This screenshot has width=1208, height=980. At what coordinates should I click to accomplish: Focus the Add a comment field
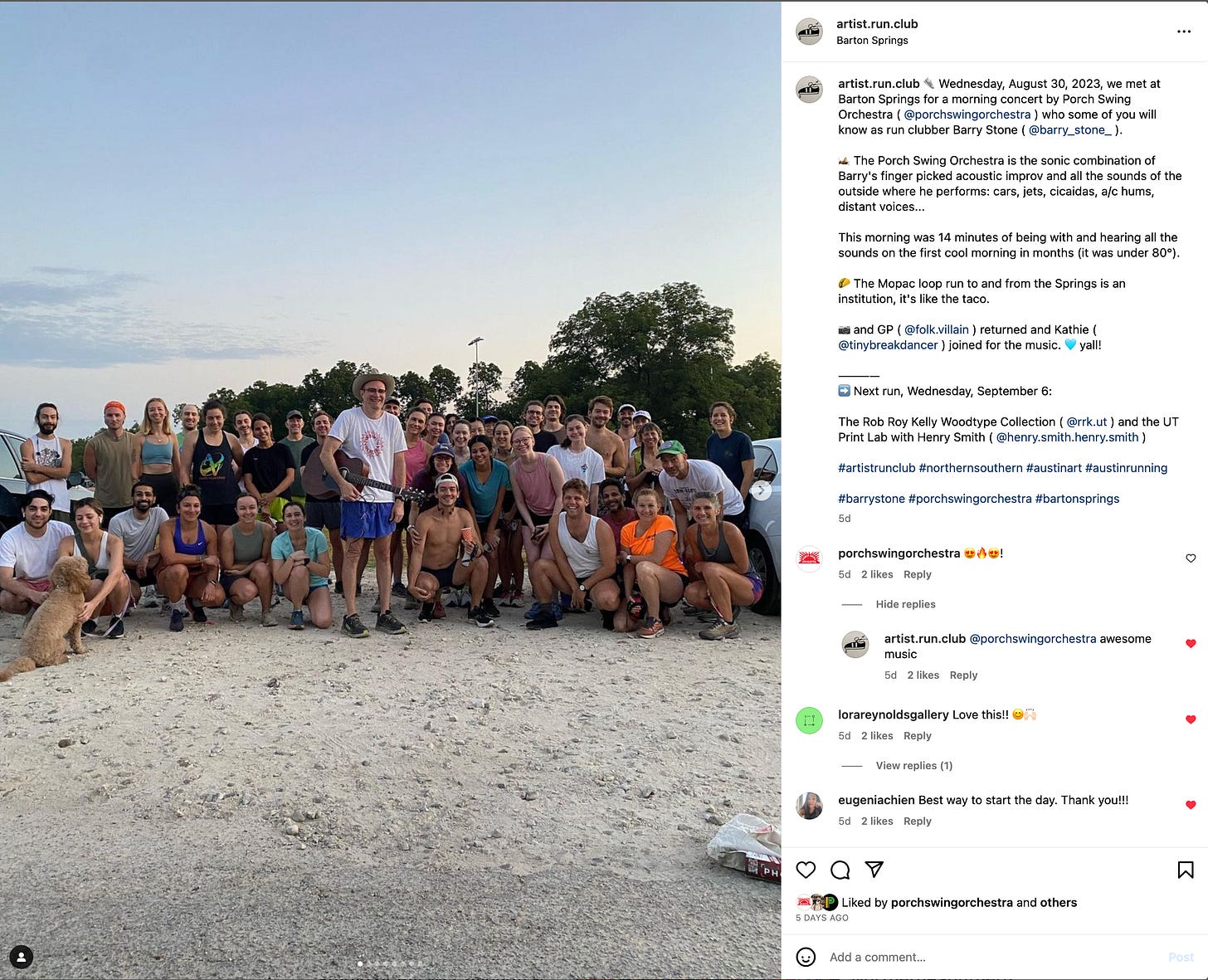991,957
